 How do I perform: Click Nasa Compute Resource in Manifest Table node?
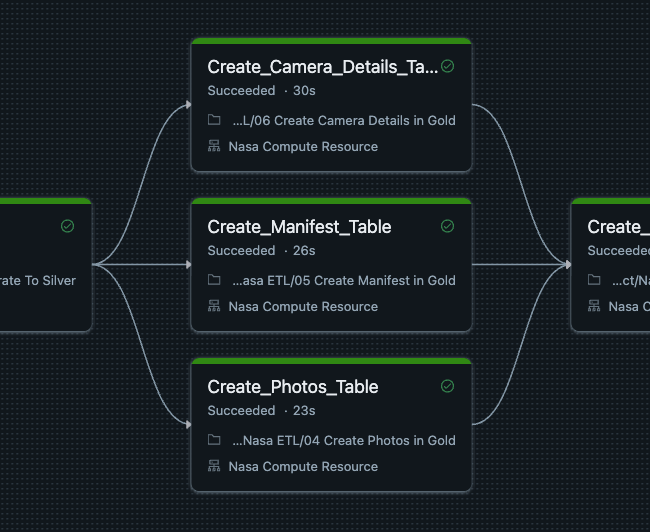[x=303, y=306]
